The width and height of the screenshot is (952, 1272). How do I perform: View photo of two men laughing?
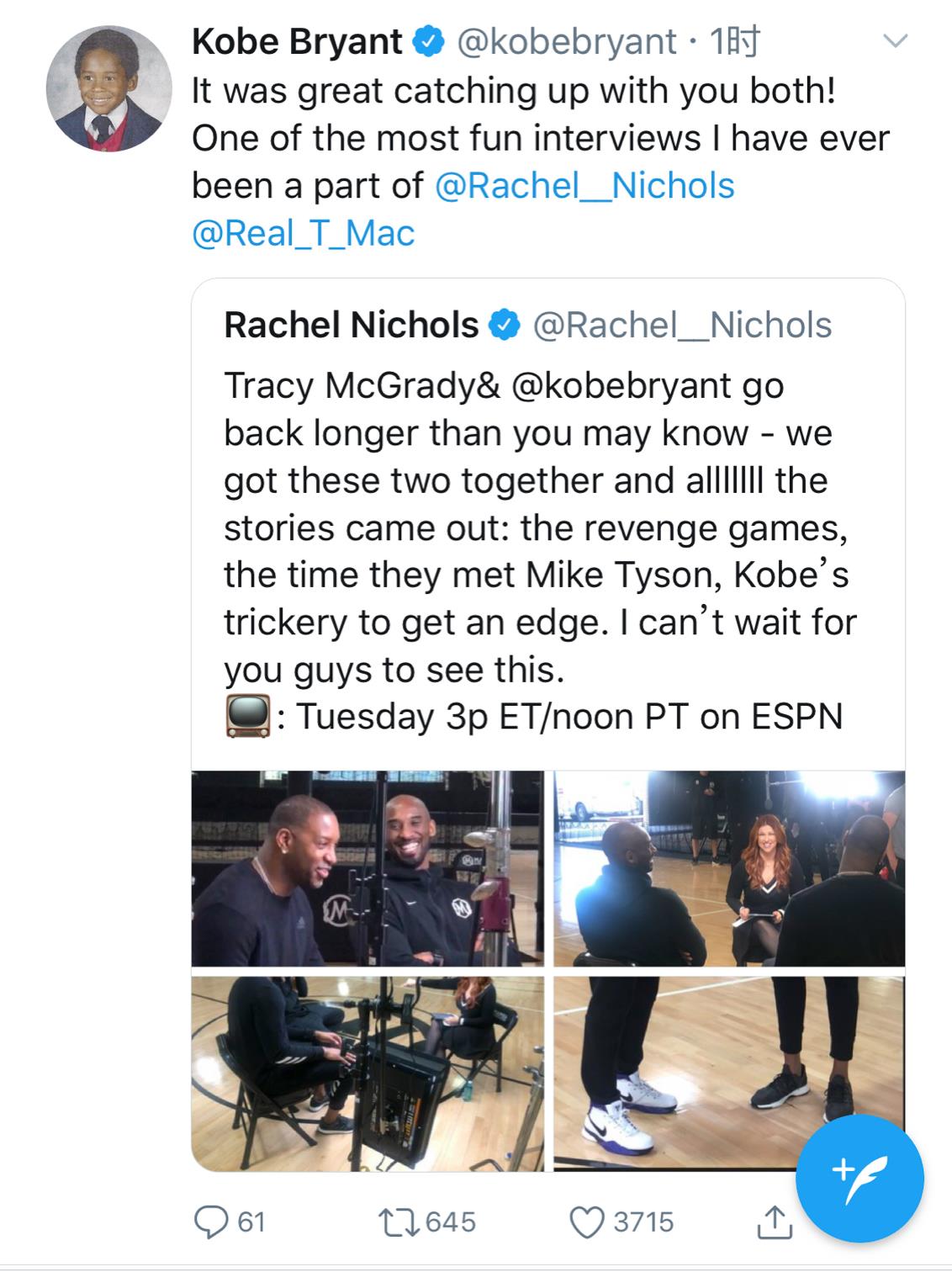pyautogui.click(x=368, y=868)
